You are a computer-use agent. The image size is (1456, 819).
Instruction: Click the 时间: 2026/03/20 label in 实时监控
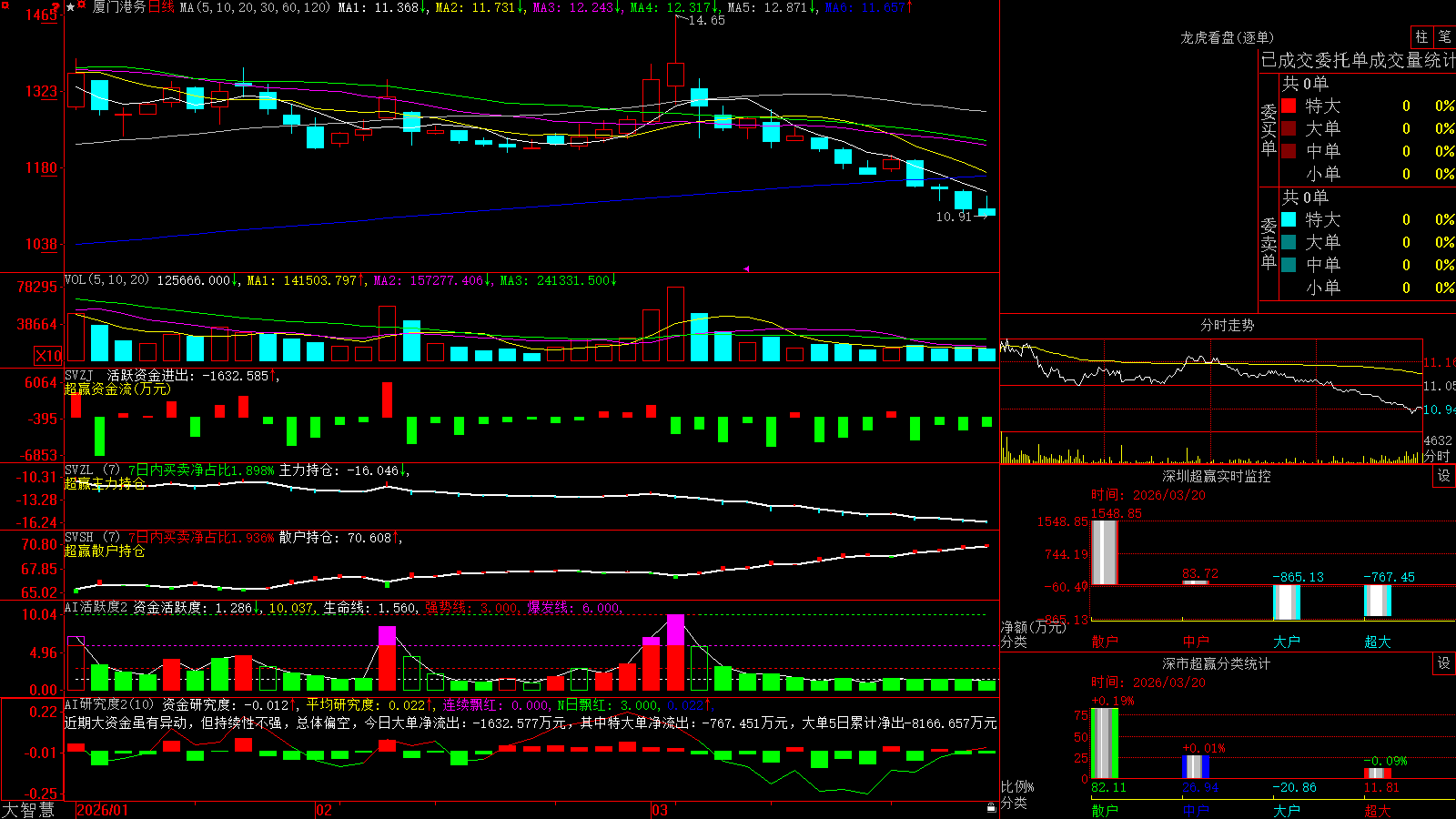pos(1148,495)
